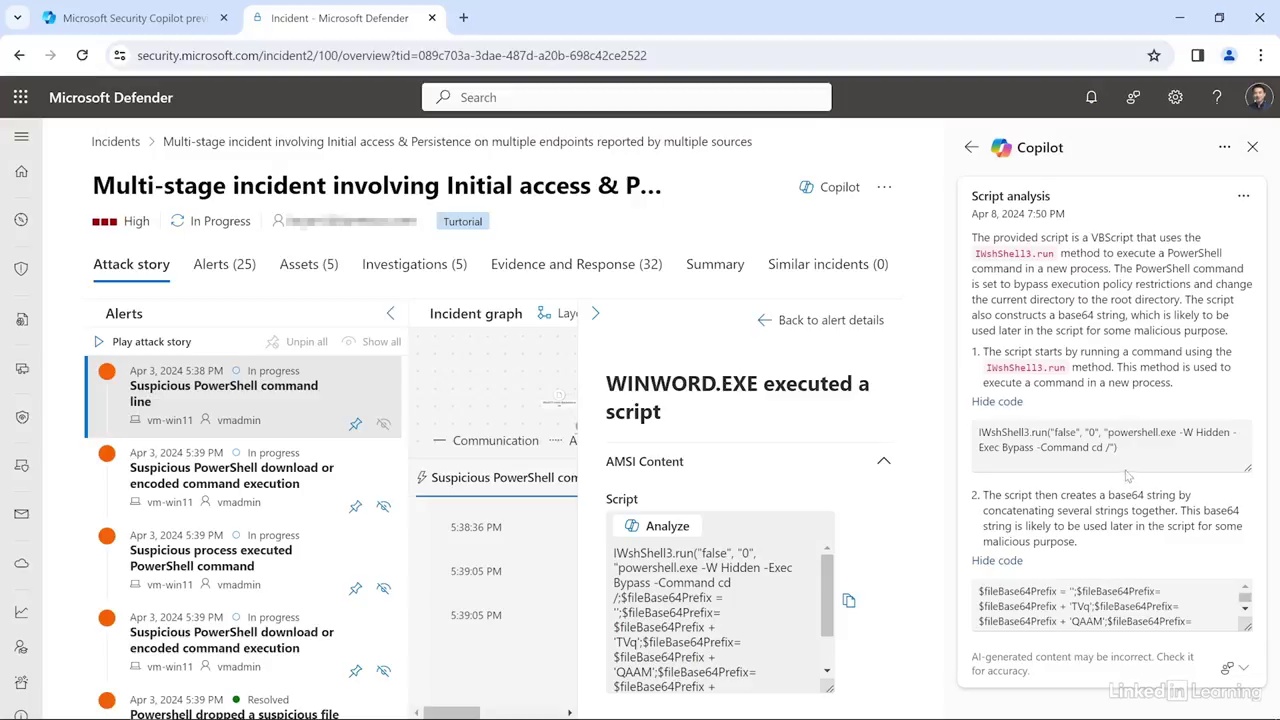Image resolution: width=1280 pixels, height=720 pixels.
Task: Go to Home in left sidebar
Action: (21, 172)
